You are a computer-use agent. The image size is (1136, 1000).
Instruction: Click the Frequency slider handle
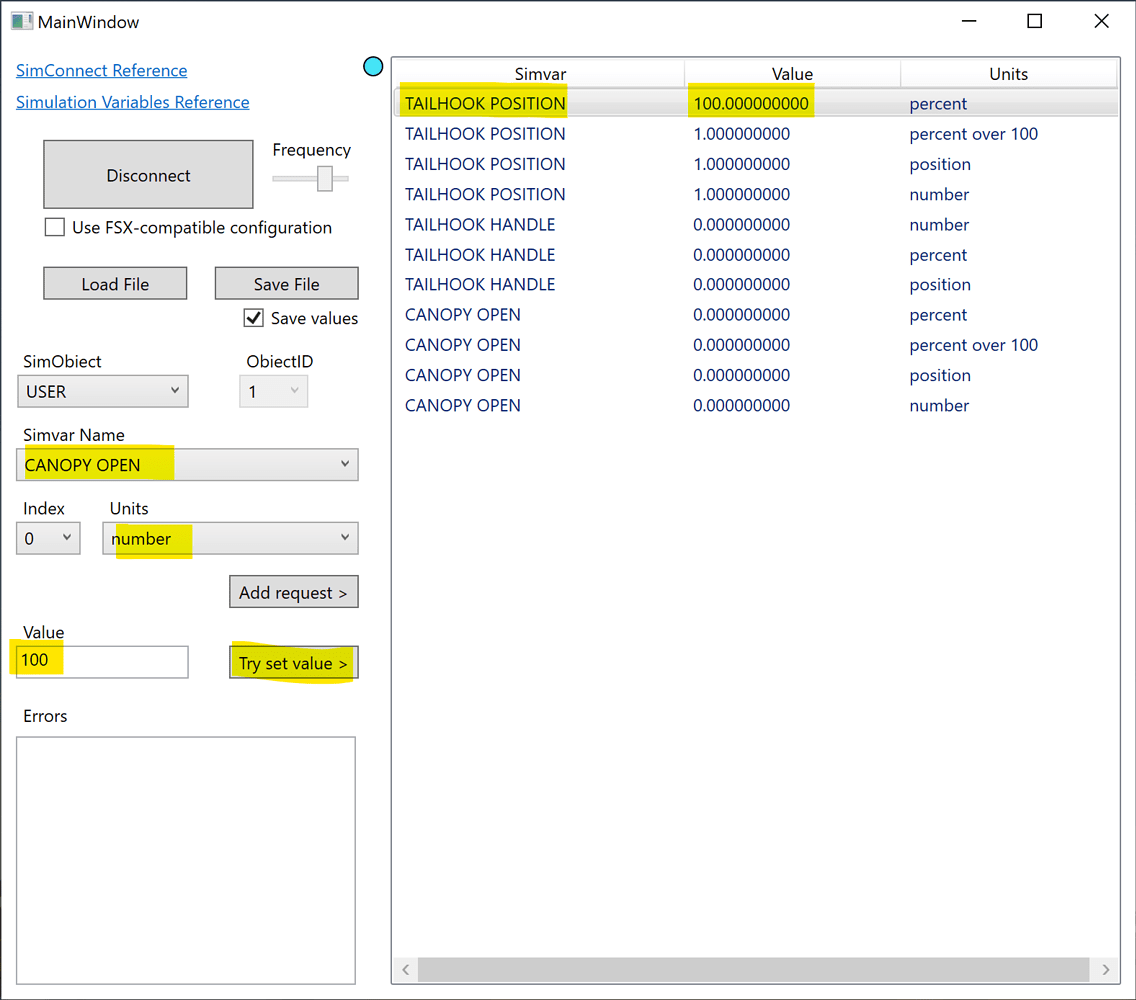pyautogui.click(x=325, y=179)
